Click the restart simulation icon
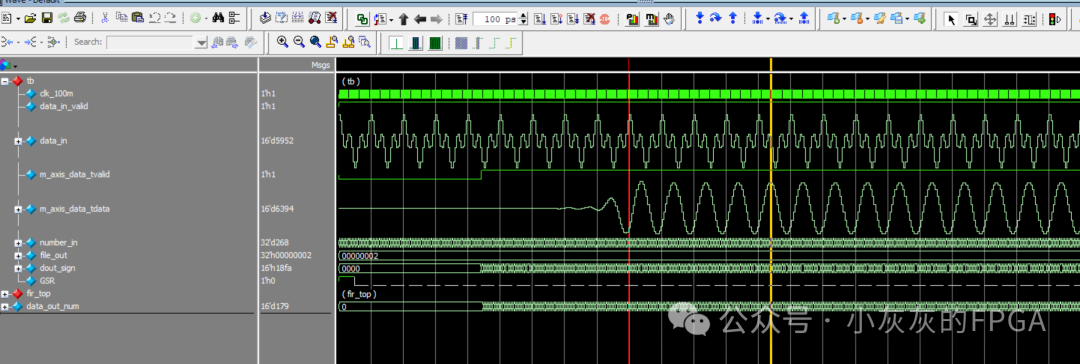The image size is (1080, 364). 460,19
